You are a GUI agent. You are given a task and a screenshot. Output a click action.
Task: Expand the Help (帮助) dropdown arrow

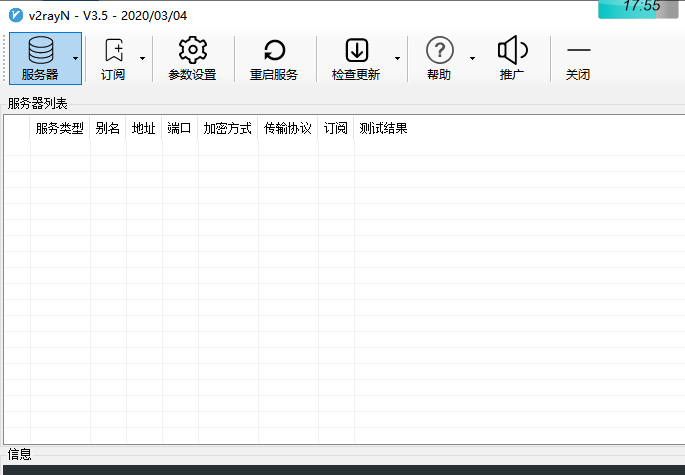click(472, 59)
